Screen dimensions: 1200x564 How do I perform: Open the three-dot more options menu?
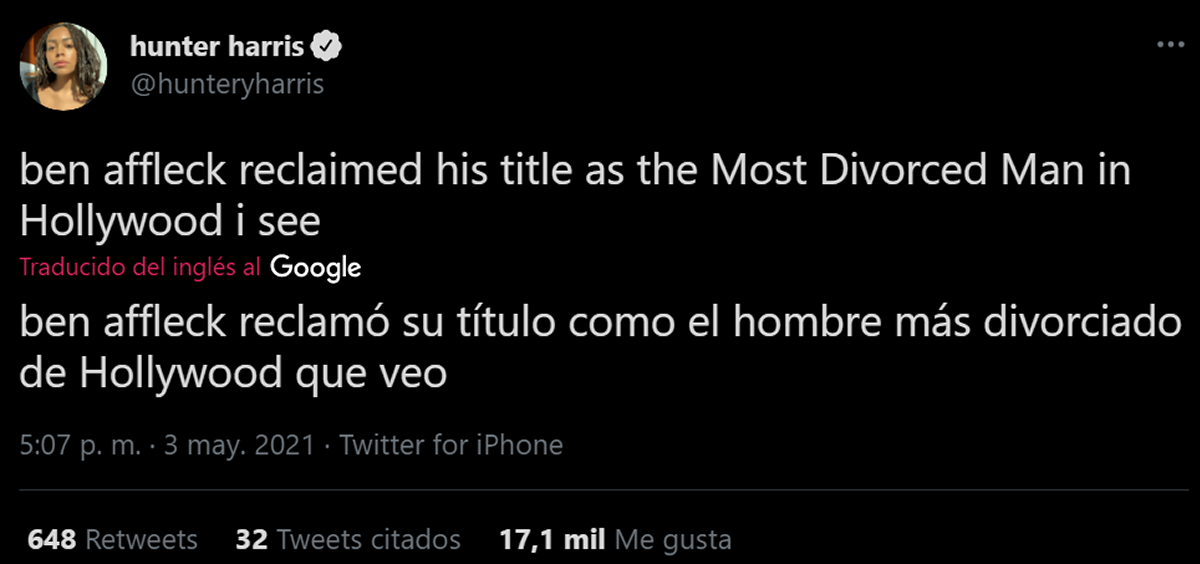point(1169,45)
